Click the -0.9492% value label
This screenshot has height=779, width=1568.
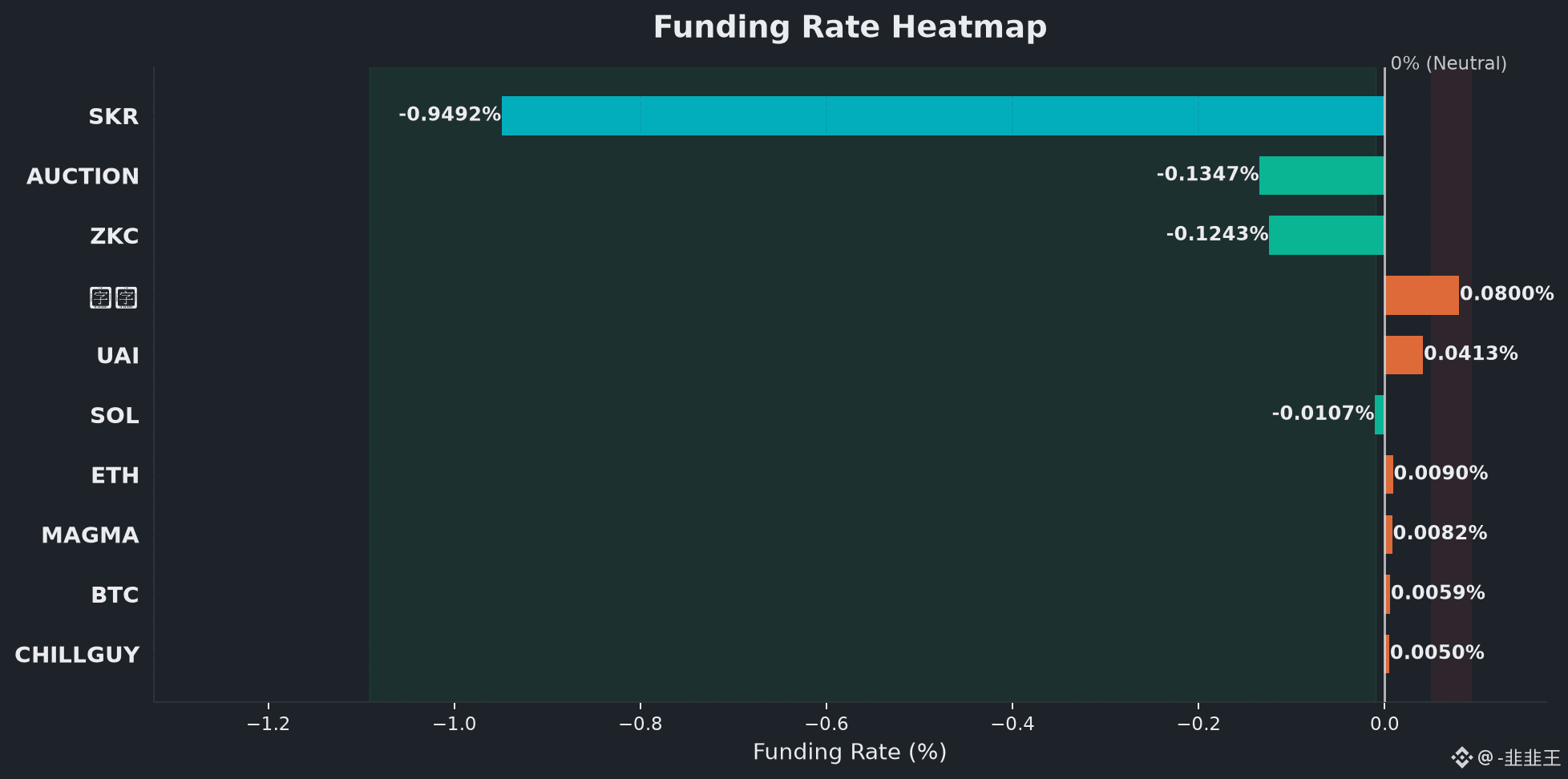[x=450, y=115]
